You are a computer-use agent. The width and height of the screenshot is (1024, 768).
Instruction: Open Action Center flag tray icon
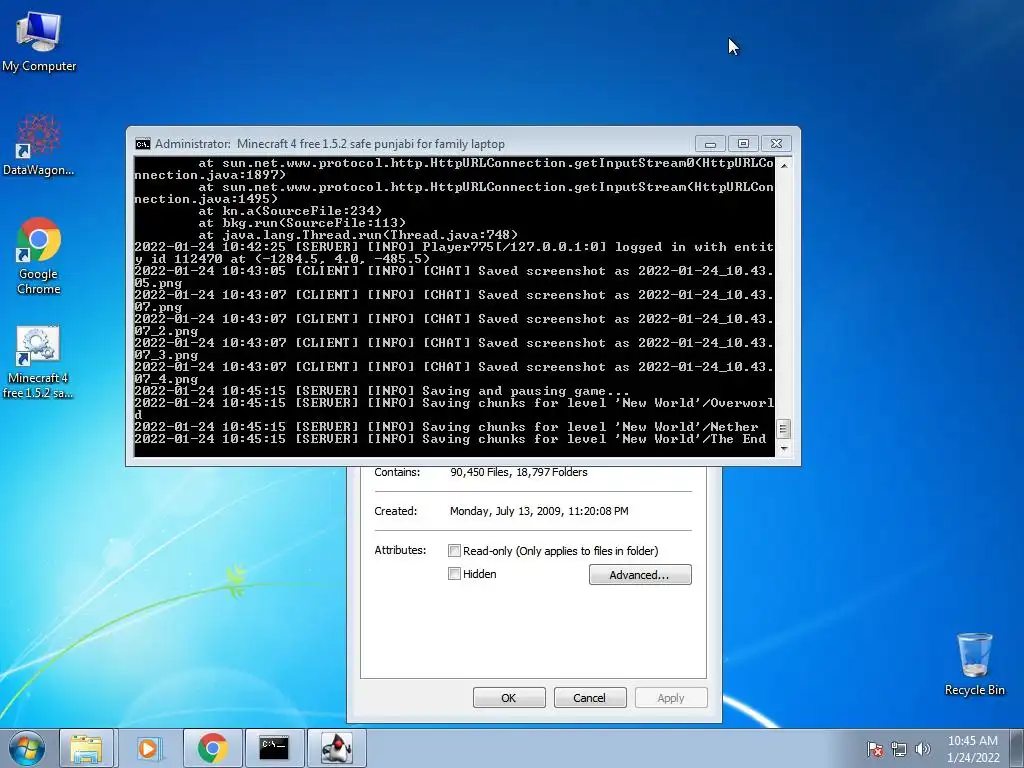[875, 749]
